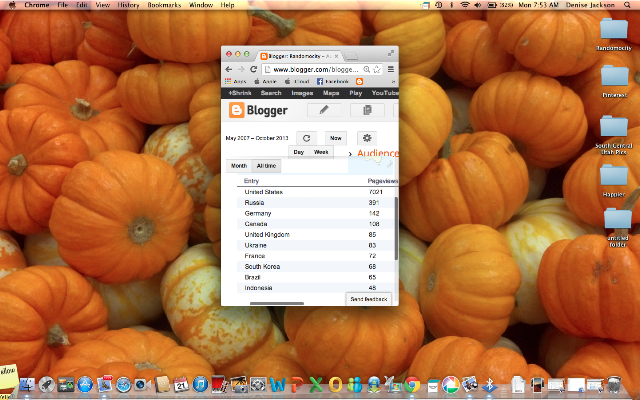Open the Window menu
Screen dimensions: 640x400
click(201, 5)
